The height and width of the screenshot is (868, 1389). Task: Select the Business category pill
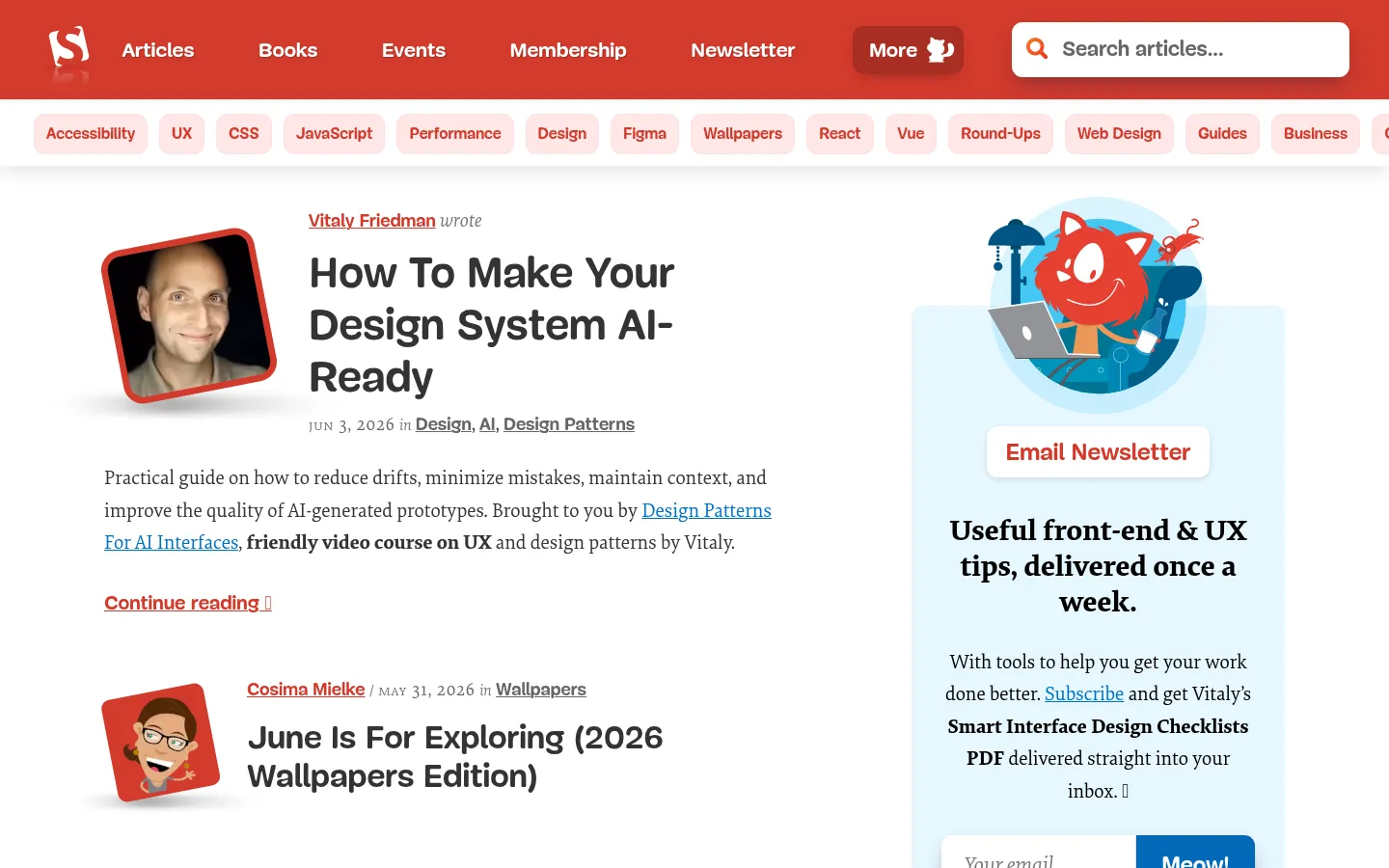(x=1316, y=134)
